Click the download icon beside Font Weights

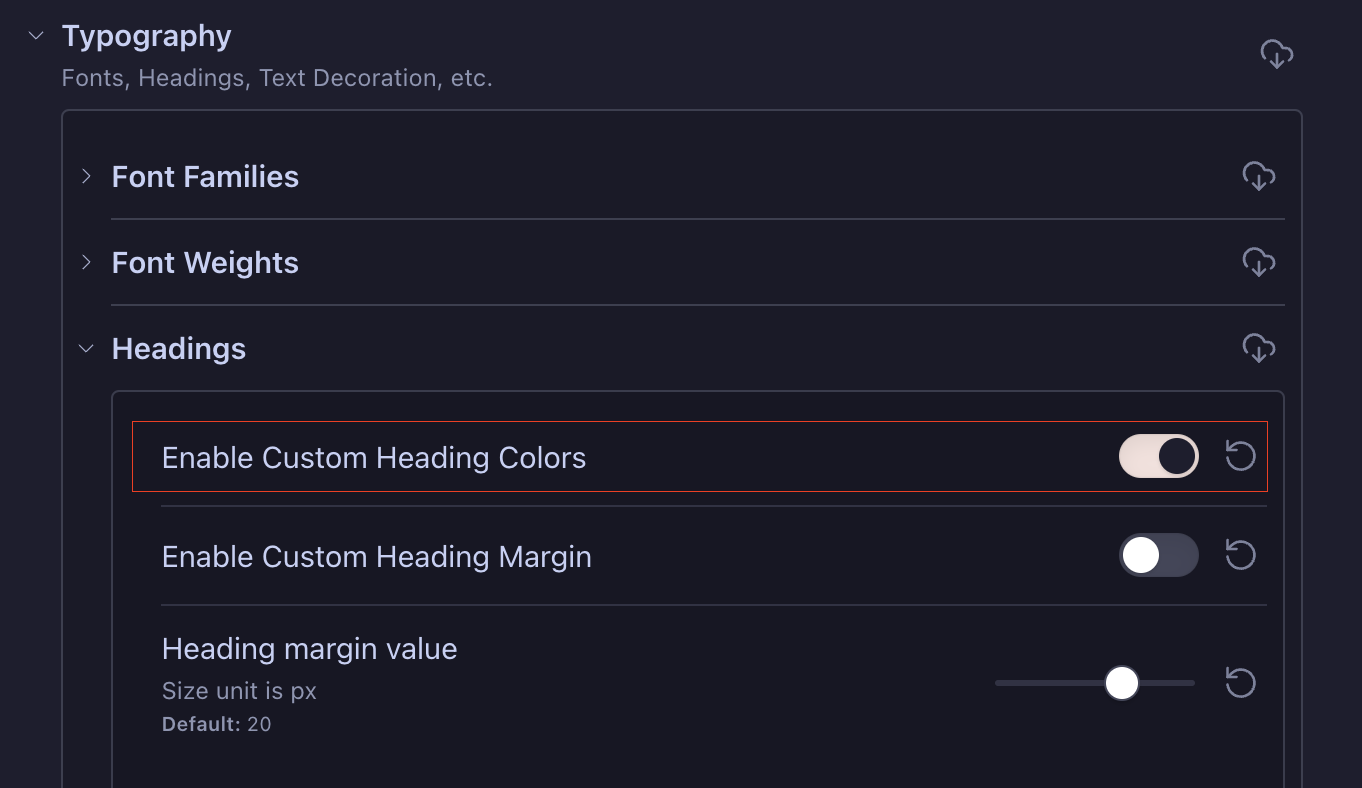[x=1259, y=262]
